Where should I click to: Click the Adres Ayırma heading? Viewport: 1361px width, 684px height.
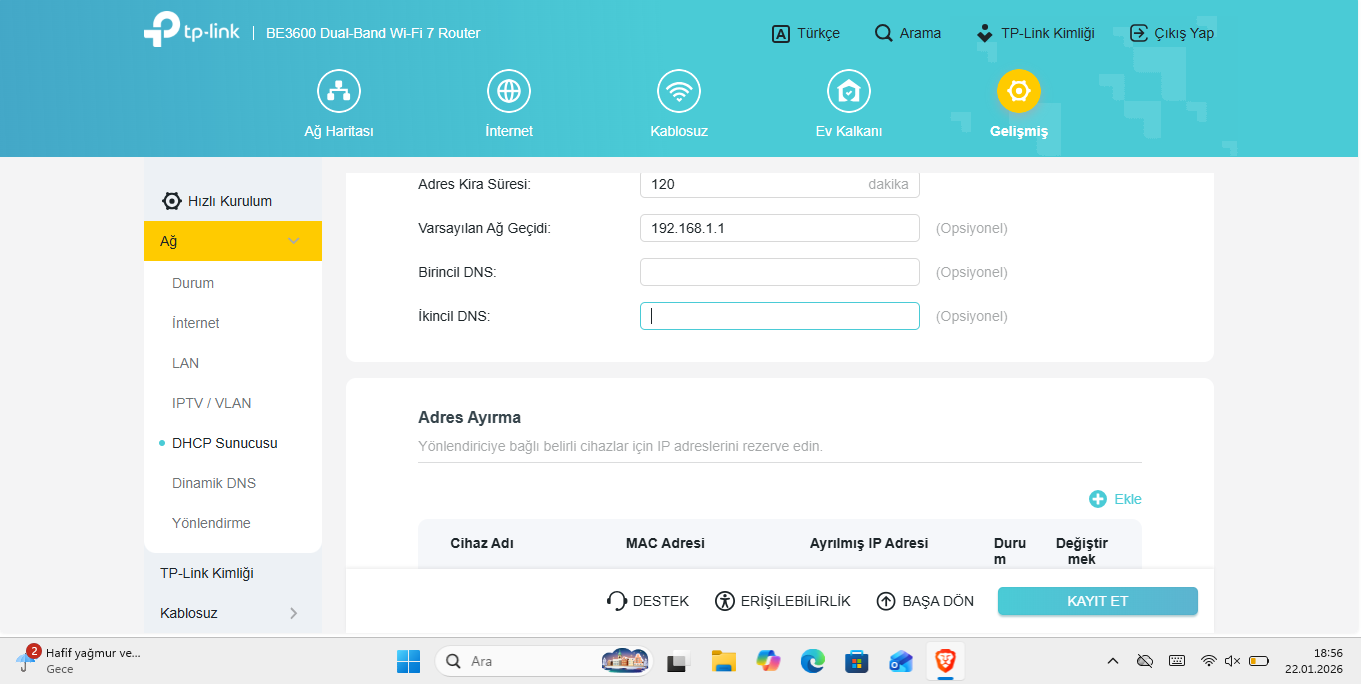469,417
